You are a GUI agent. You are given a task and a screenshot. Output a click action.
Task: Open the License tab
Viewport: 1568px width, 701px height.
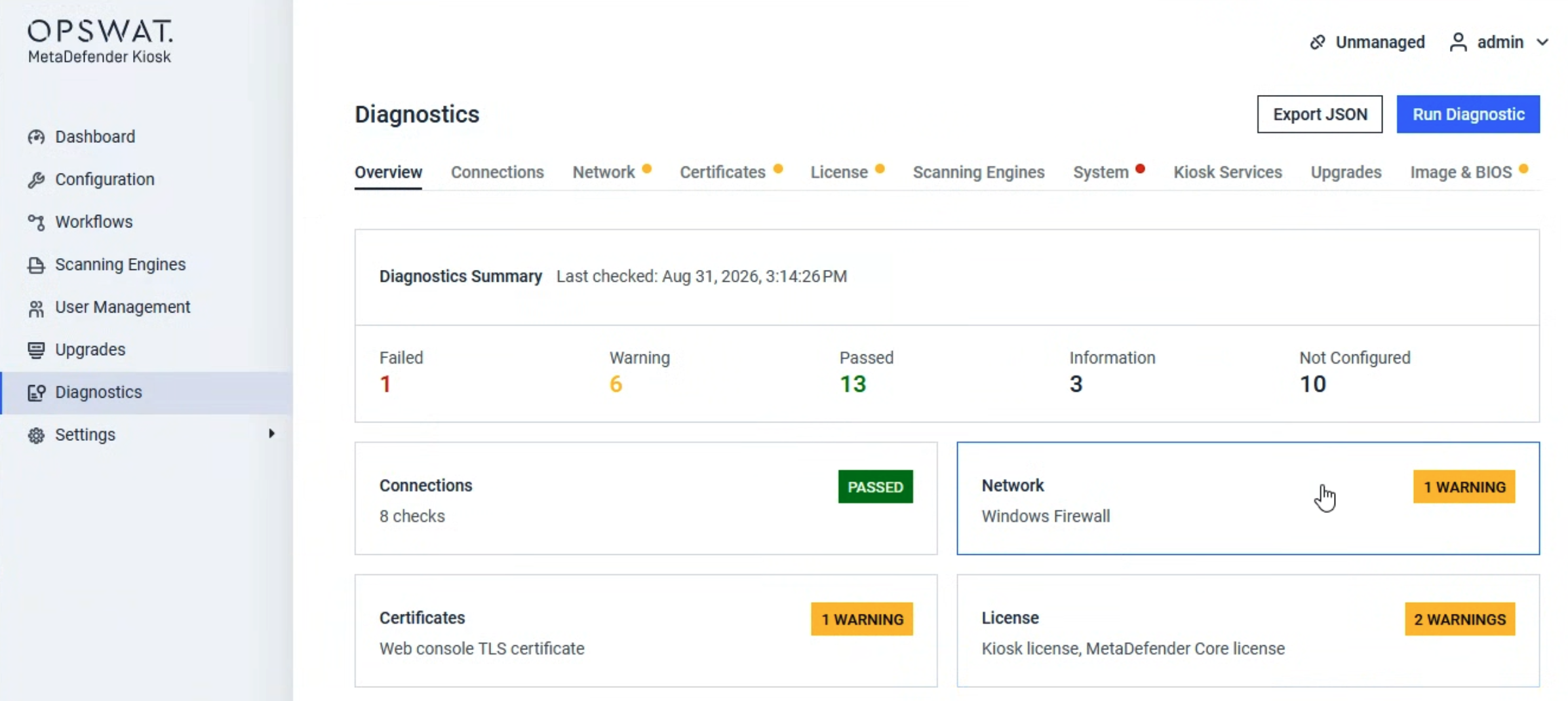click(x=839, y=172)
